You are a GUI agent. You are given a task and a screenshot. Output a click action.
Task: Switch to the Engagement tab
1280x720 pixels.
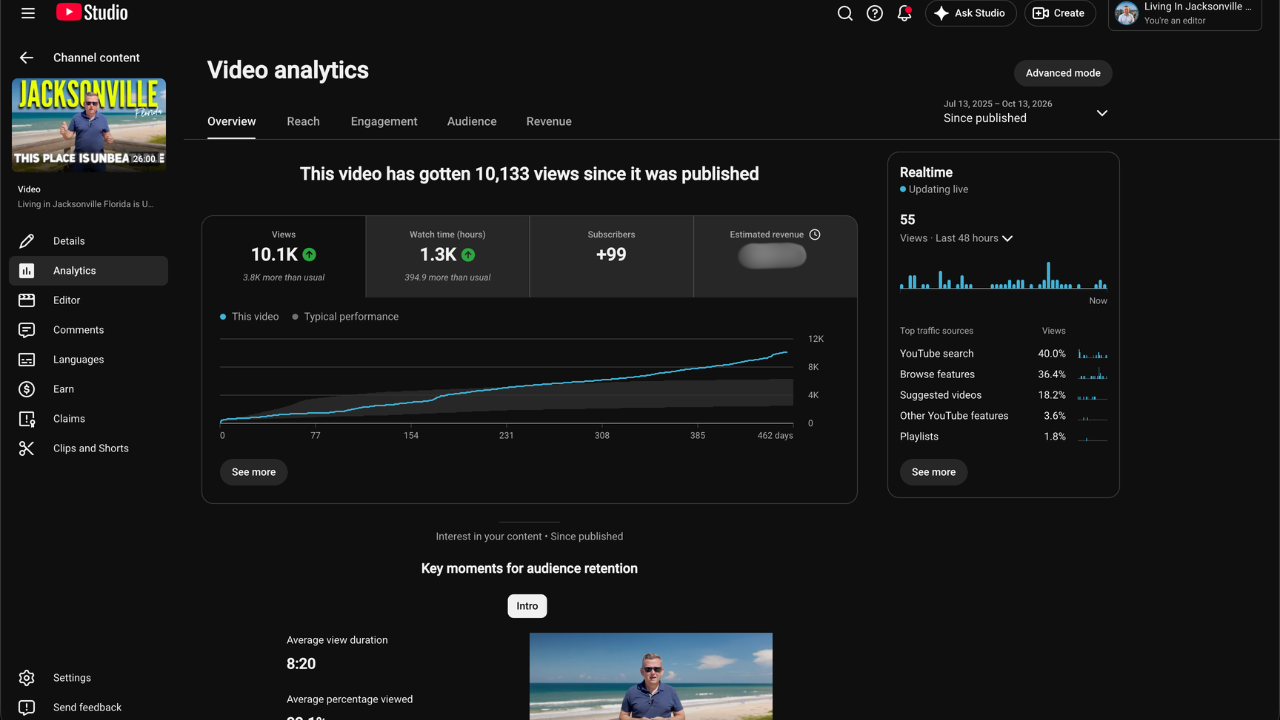point(384,121)
